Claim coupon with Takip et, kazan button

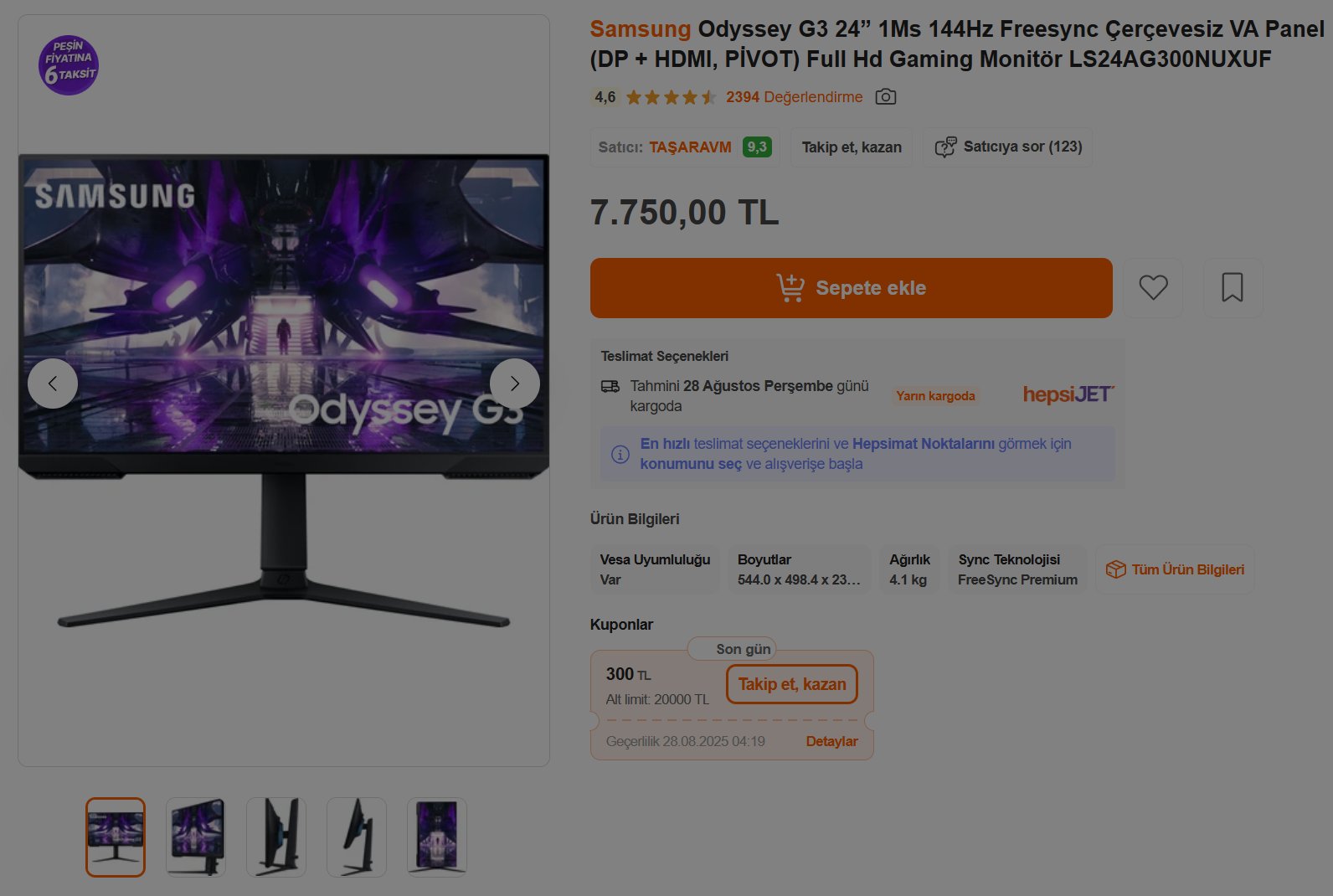(792, 684)
